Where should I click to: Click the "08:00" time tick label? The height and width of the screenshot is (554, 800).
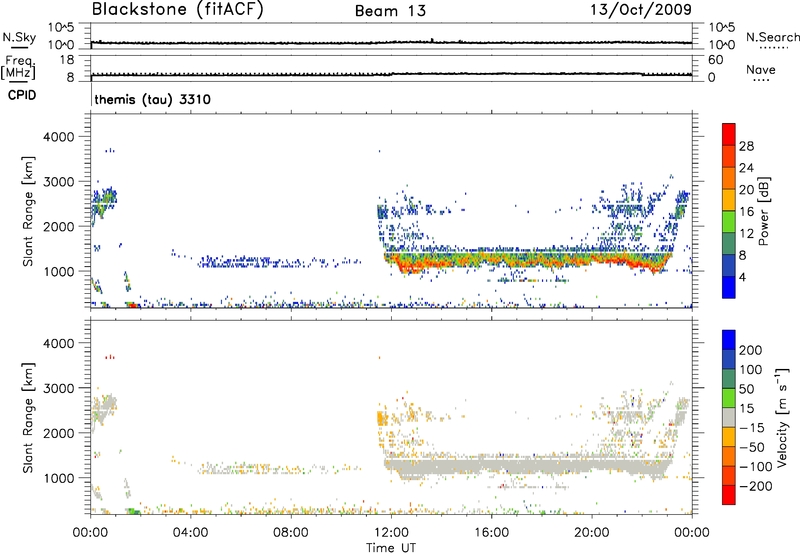coord(291,533)
